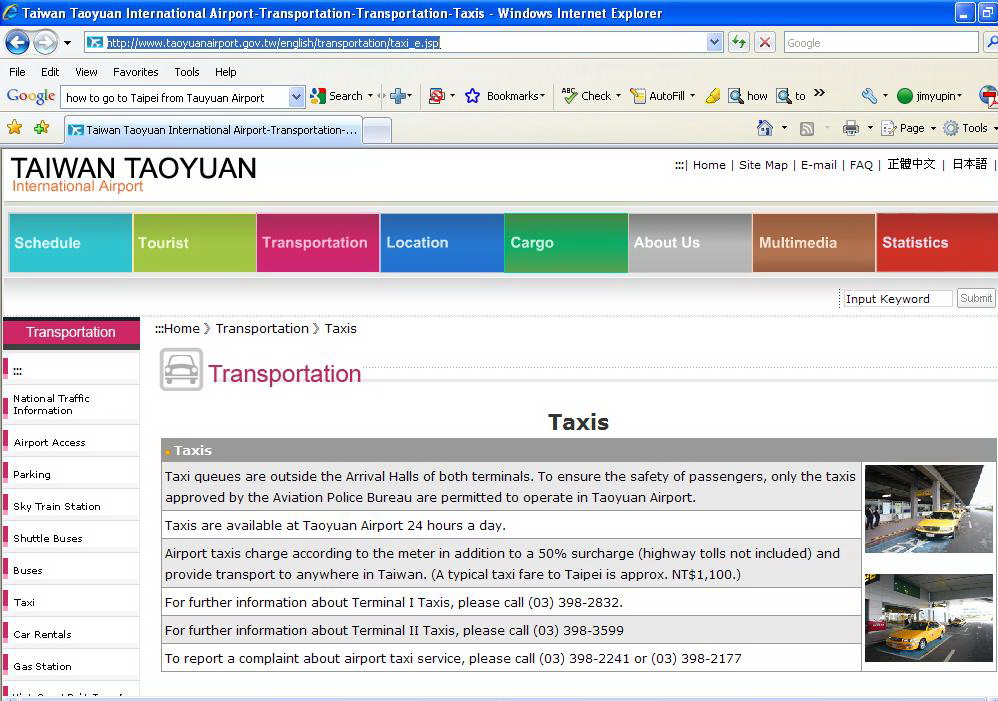
Task: Click the Favorites Center star icon
Action: coord(15,128)
